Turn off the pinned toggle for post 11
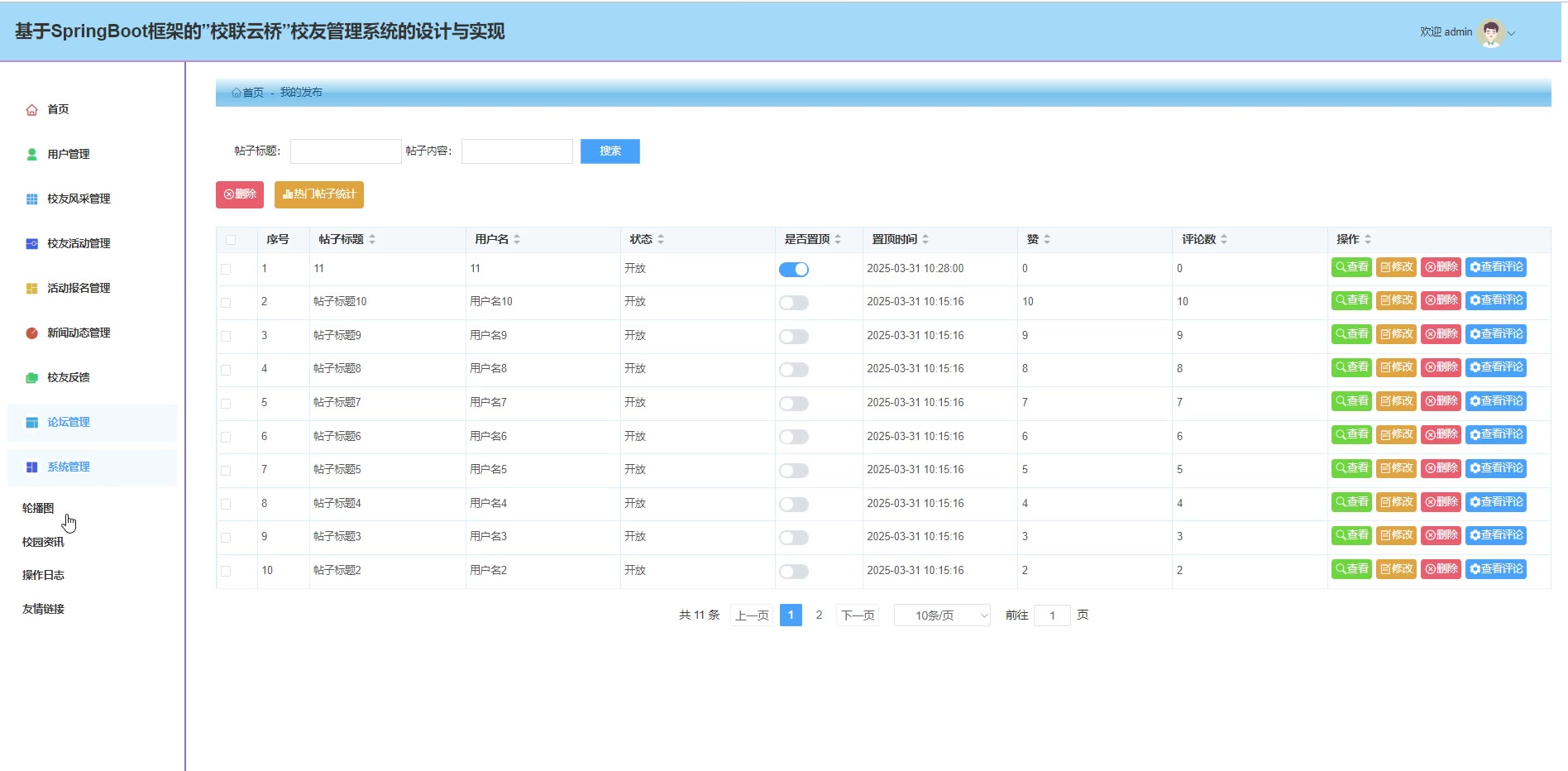 [x=793, y=270]
